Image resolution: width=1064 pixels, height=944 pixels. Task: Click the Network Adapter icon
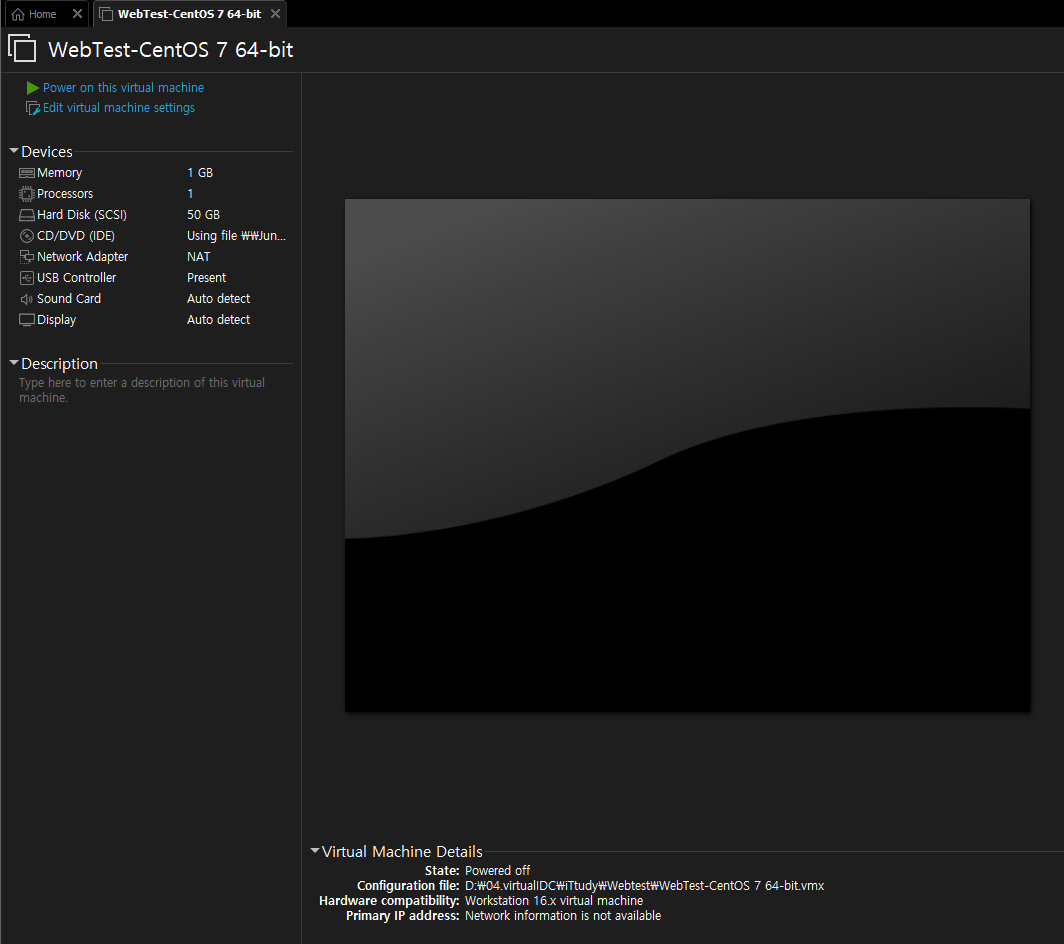click(x=26, y=257)
